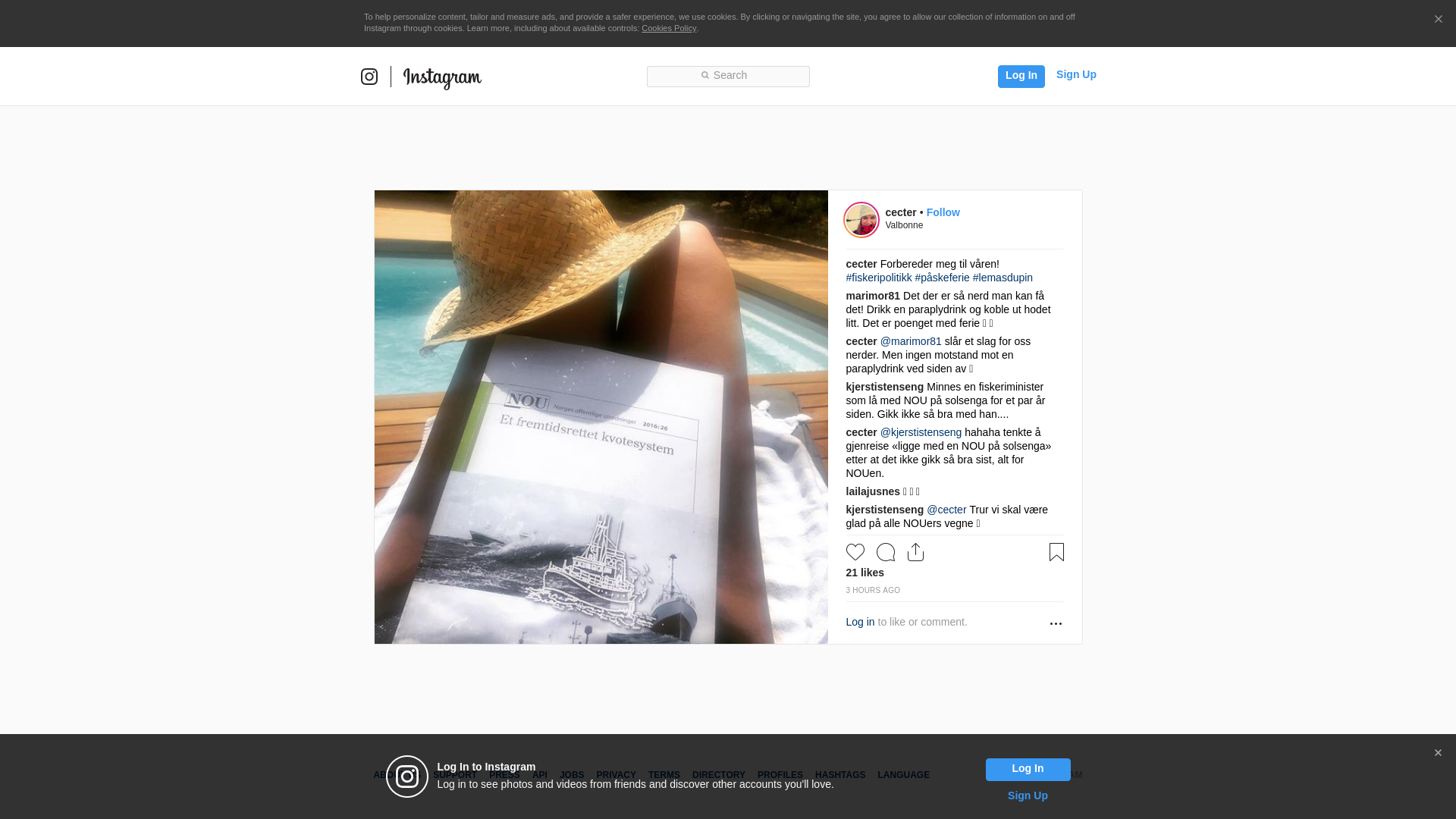Open the Valbonne location link

[904, 225]
